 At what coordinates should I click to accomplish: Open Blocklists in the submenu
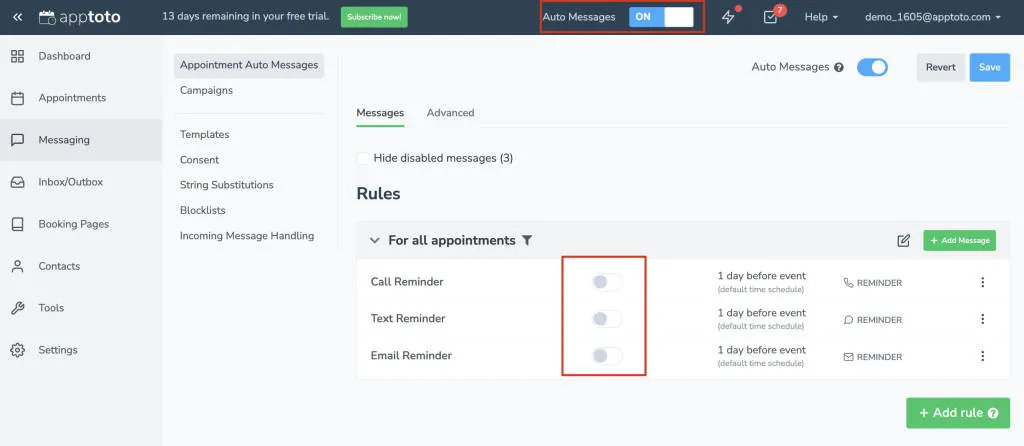(202, 211)
